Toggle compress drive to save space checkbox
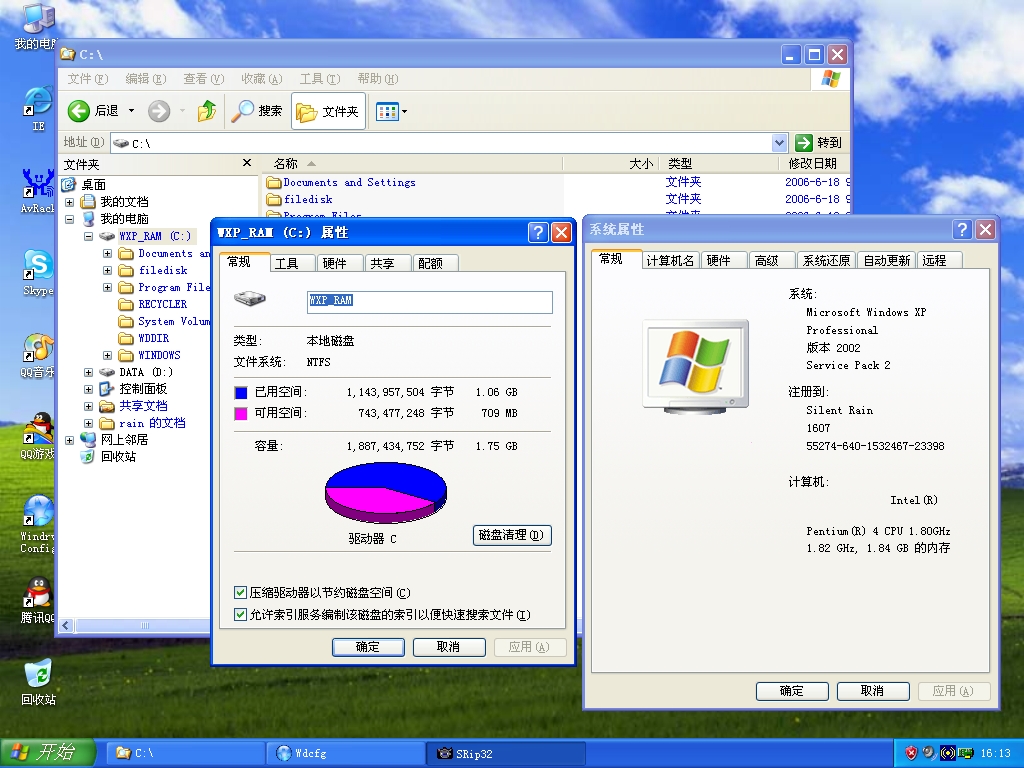Screen dimensions: 1024x768 point(240,593)
